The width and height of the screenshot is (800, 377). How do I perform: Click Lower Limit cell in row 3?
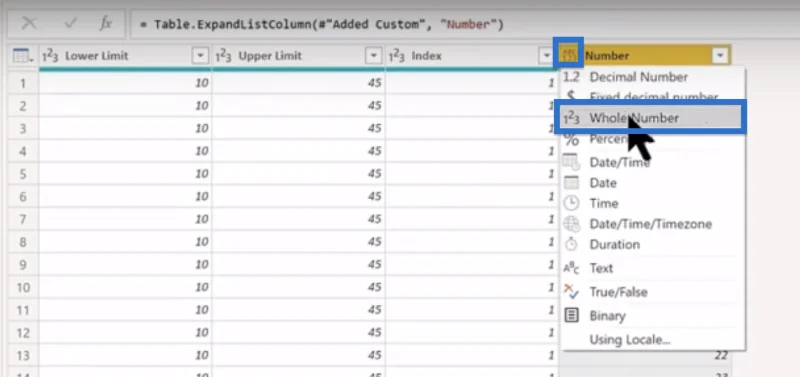tap(126, 129)
